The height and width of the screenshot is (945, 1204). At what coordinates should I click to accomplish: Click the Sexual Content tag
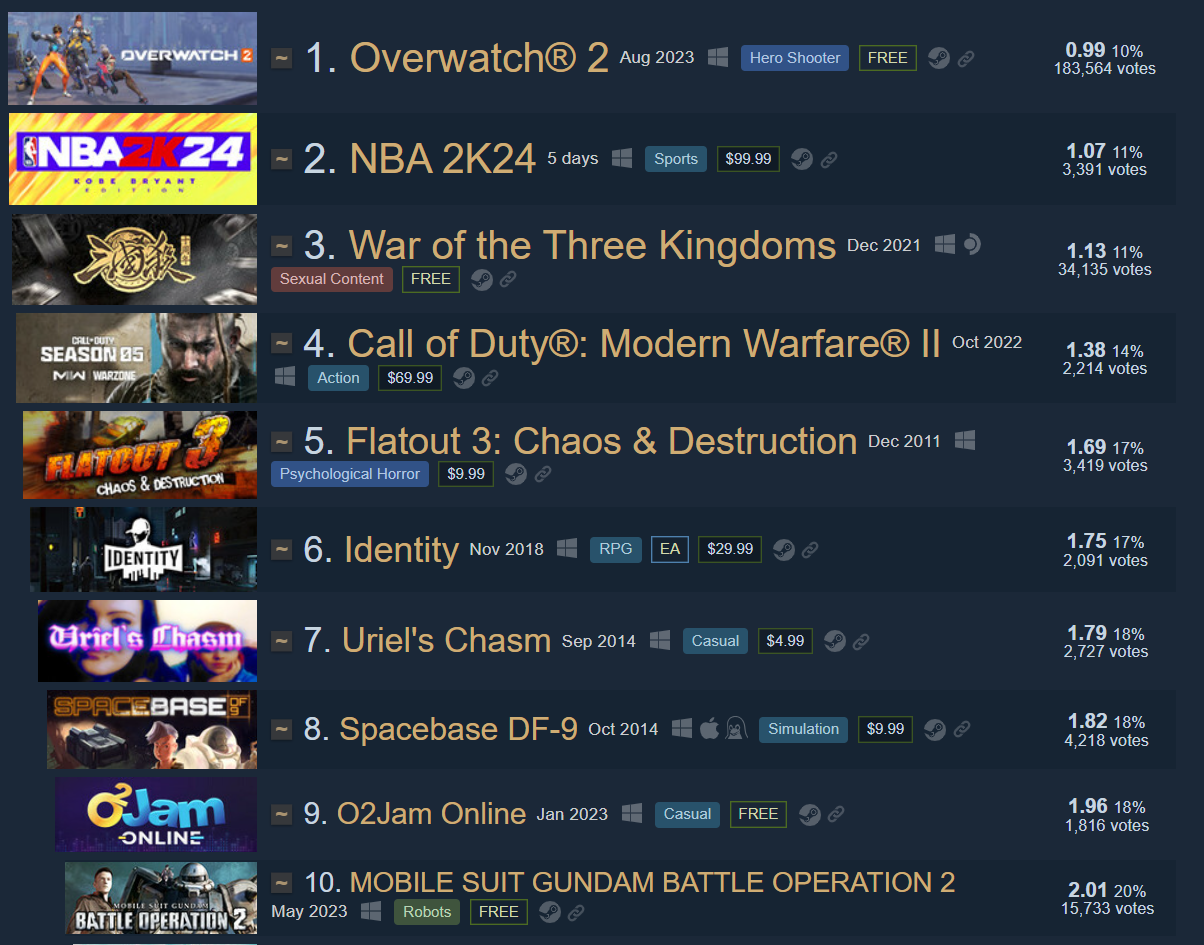(332, 279)
